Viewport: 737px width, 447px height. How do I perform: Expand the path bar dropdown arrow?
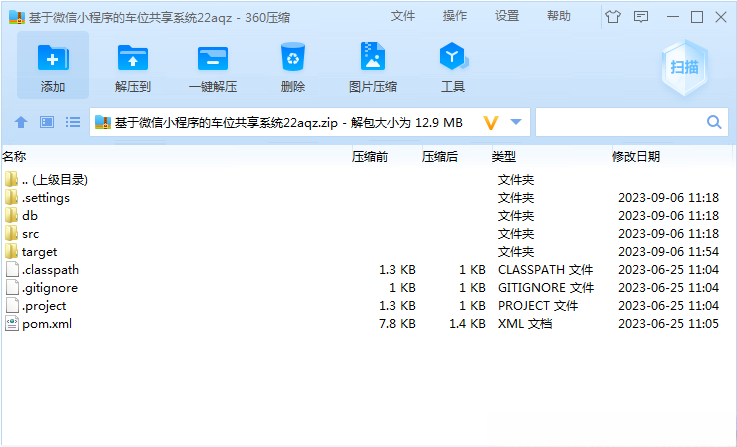pos(516,122)
